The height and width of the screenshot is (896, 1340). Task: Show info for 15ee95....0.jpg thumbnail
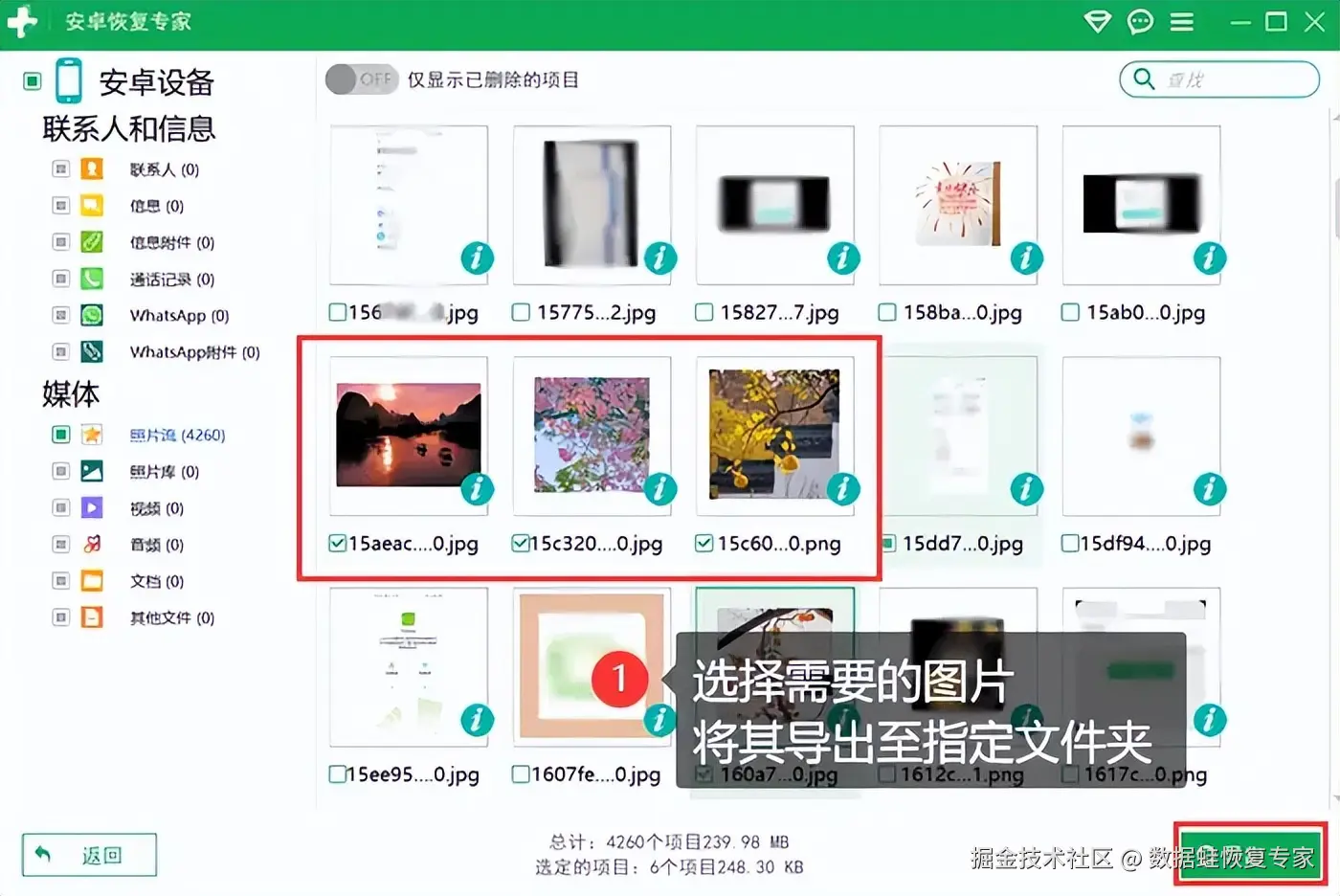coord(477,720)
